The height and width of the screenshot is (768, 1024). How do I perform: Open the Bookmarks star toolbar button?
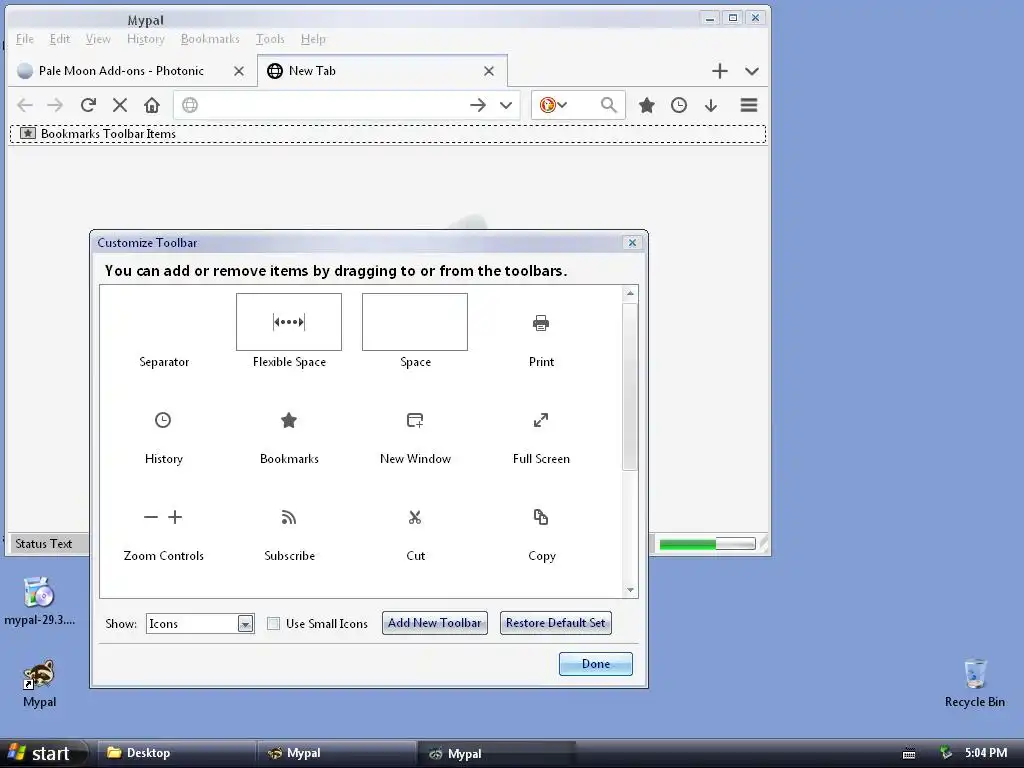[647, 105]
